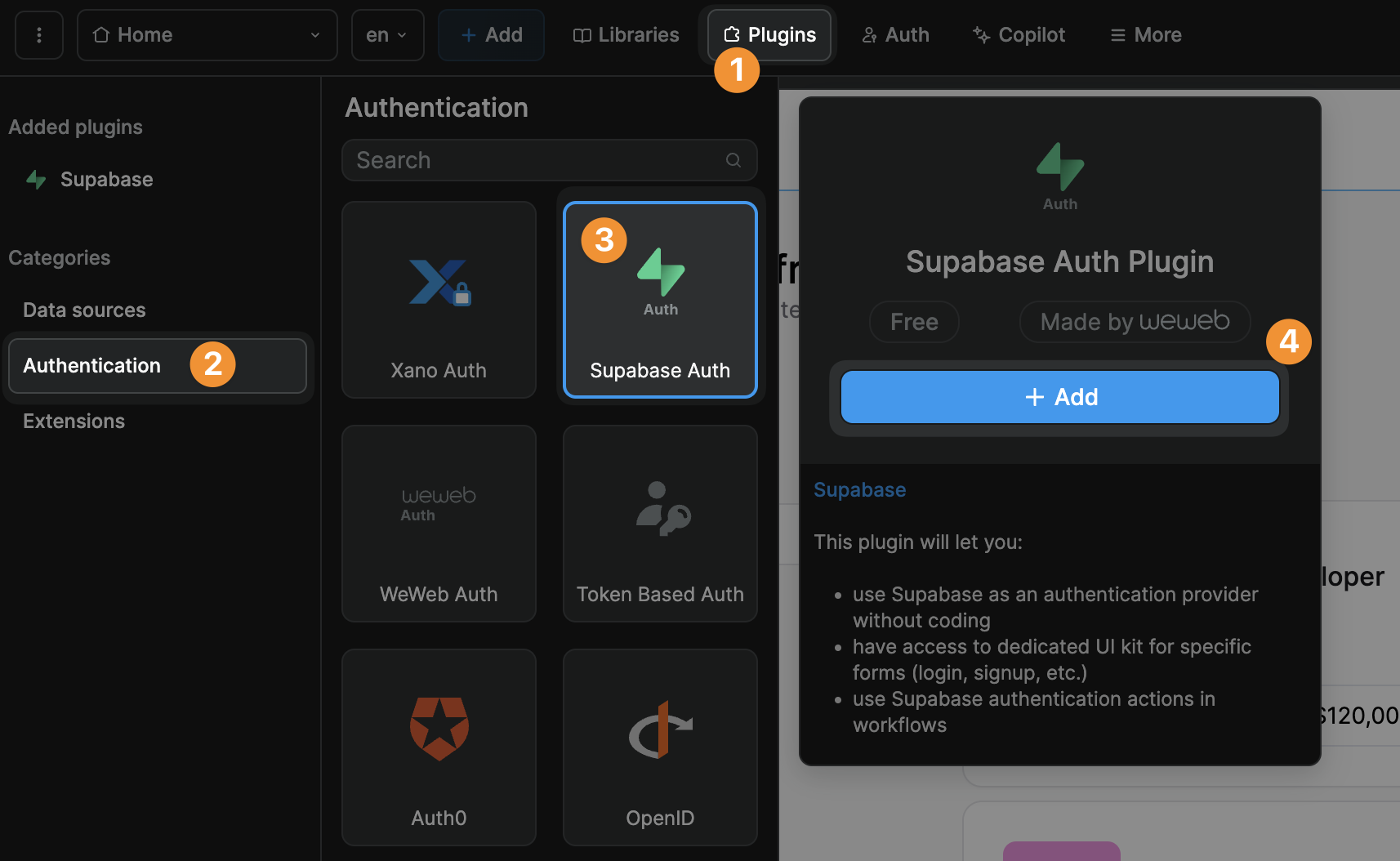Open the Libraries section
The width and height of the screenshot is (1400, 861).
(626, 34)
